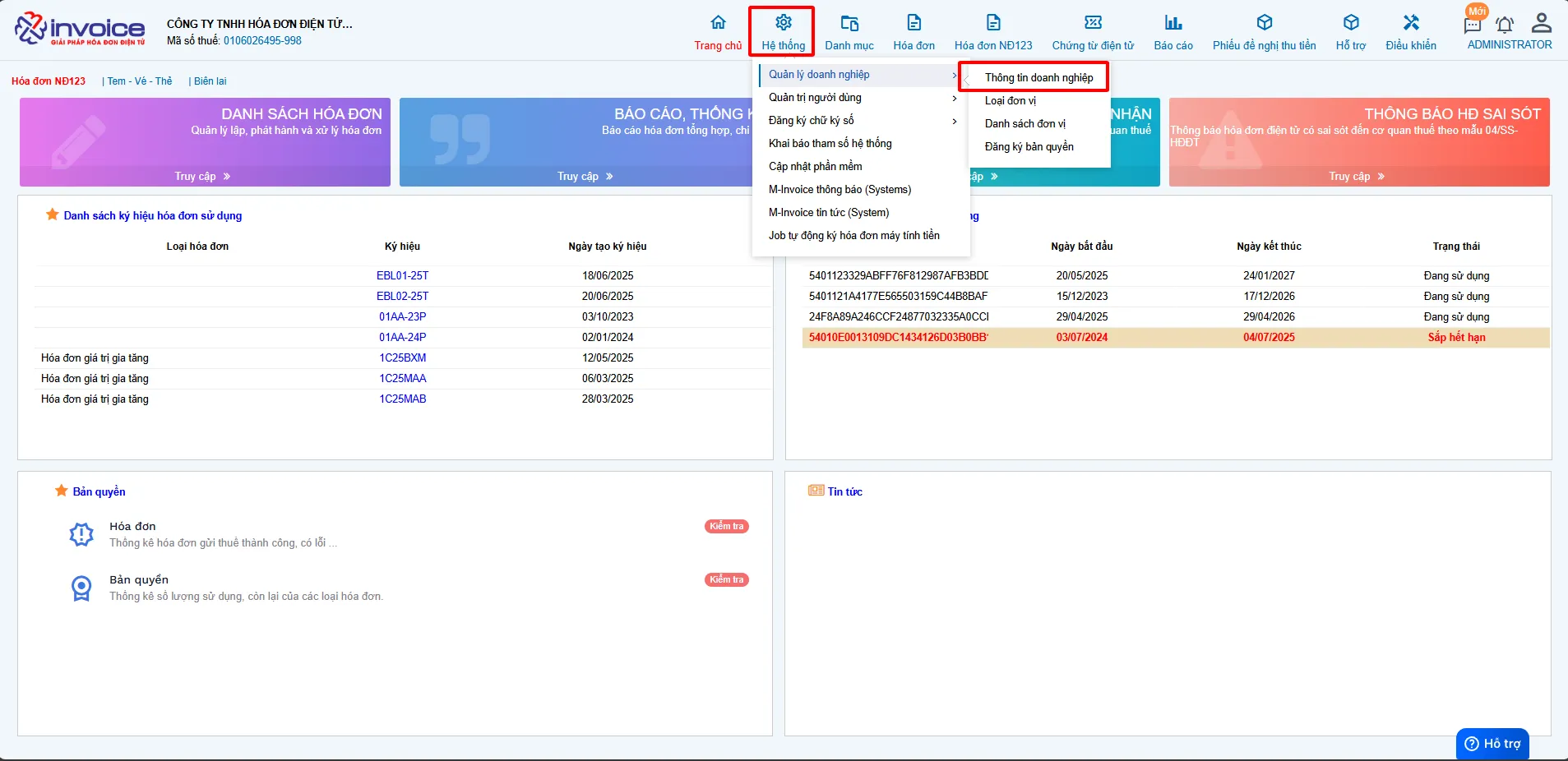Open the Trang chủ home icon

718,23
